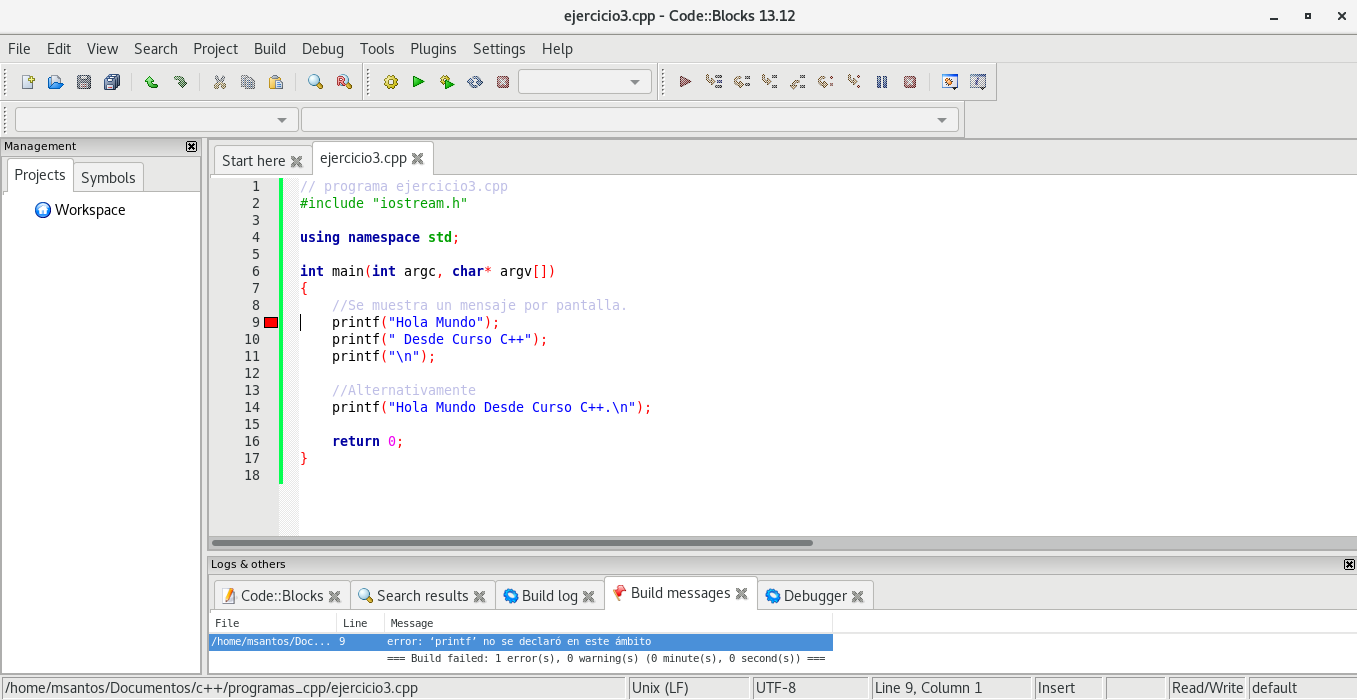Click the Replace icon in toolbar

[x=343, y=82]
